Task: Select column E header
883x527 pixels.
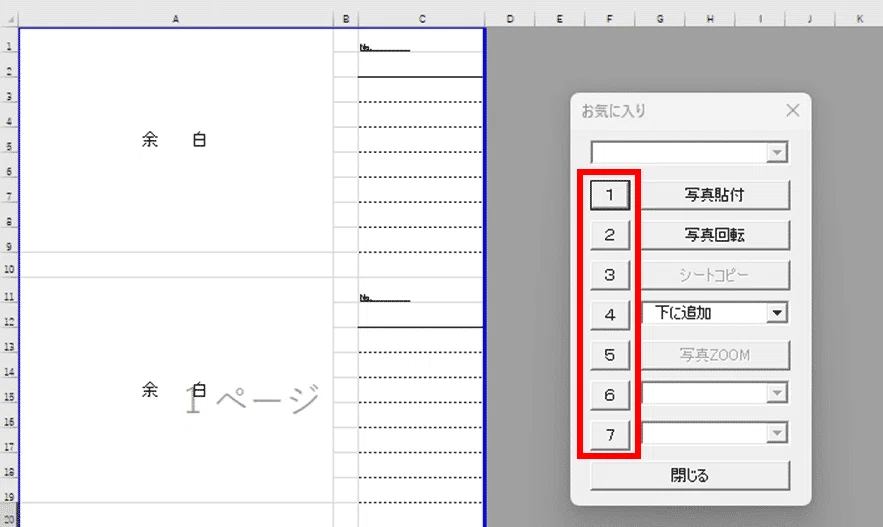Action: point(560,19)
